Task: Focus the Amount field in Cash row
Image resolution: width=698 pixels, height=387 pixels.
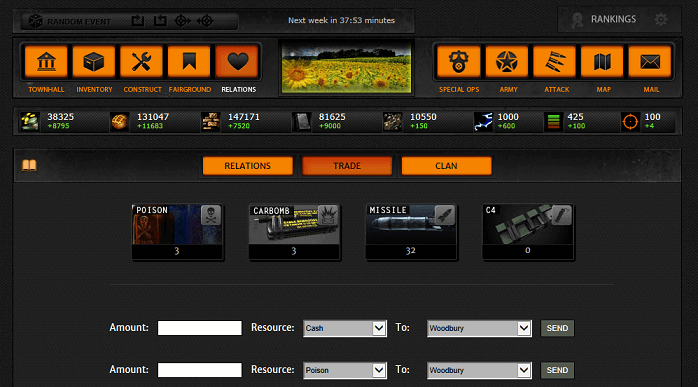Action: pos(199,328)
